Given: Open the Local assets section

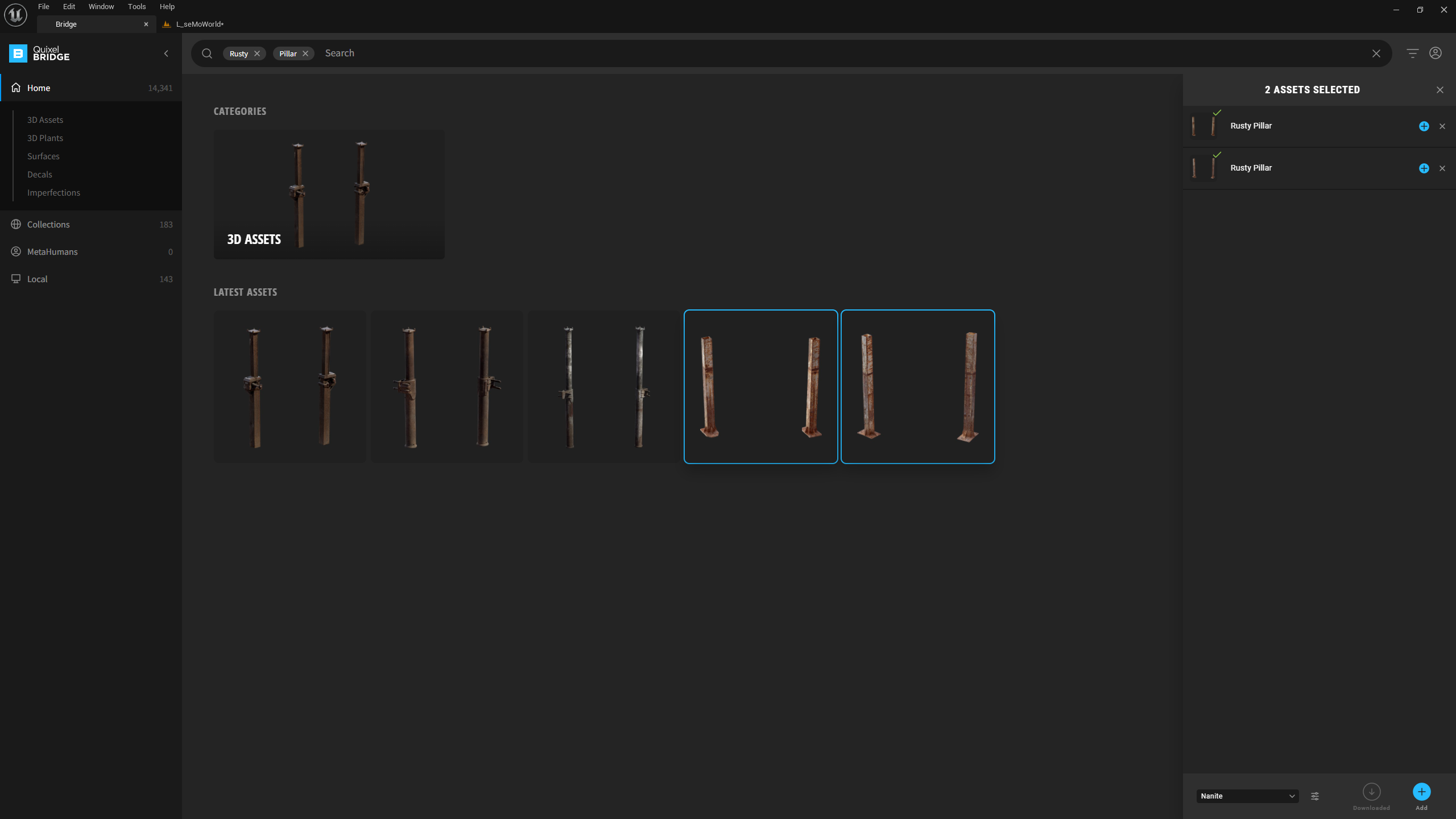Looking at the screenshot, I should click(x=38, y=279).
